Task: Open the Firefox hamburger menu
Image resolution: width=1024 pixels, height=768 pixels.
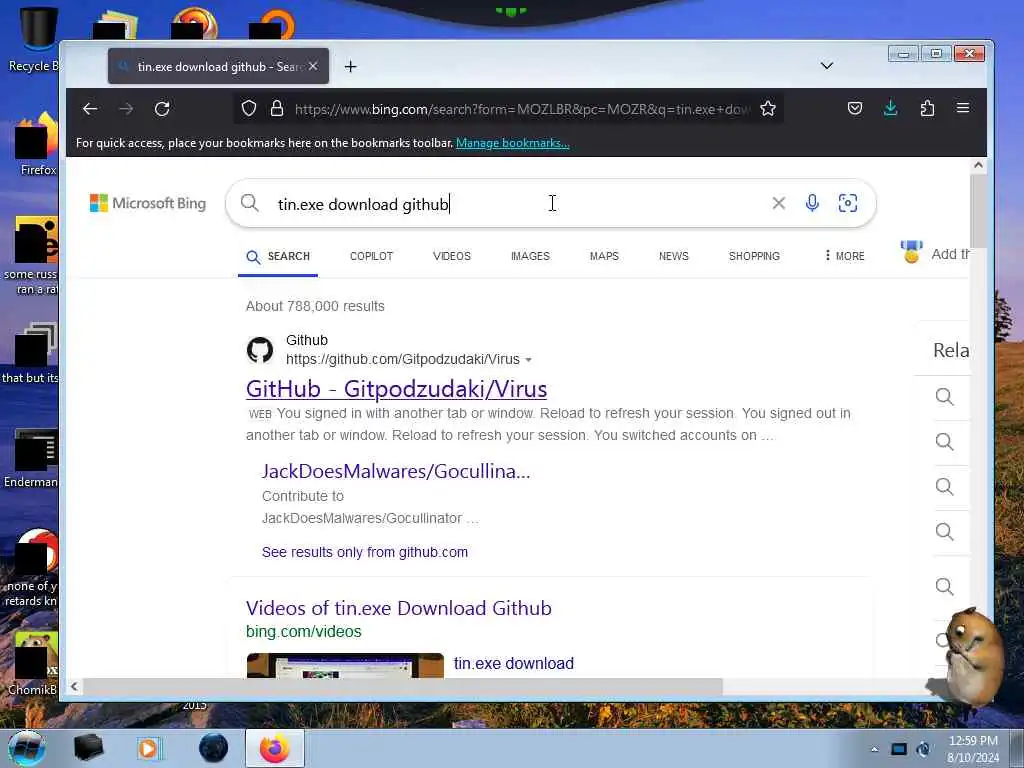Action: coord(963,108)
